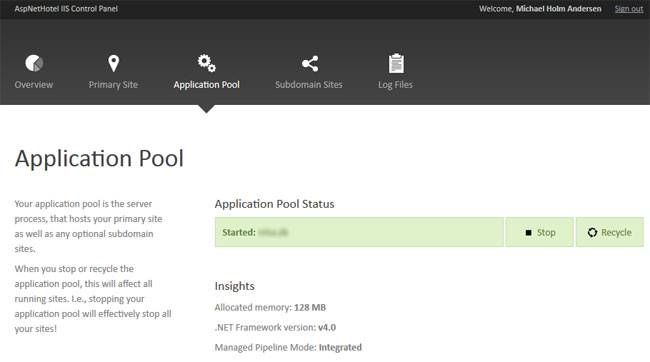650x362 pixels.
Task: Click the Log Files clipboard icon
Action: coord(396,63)
